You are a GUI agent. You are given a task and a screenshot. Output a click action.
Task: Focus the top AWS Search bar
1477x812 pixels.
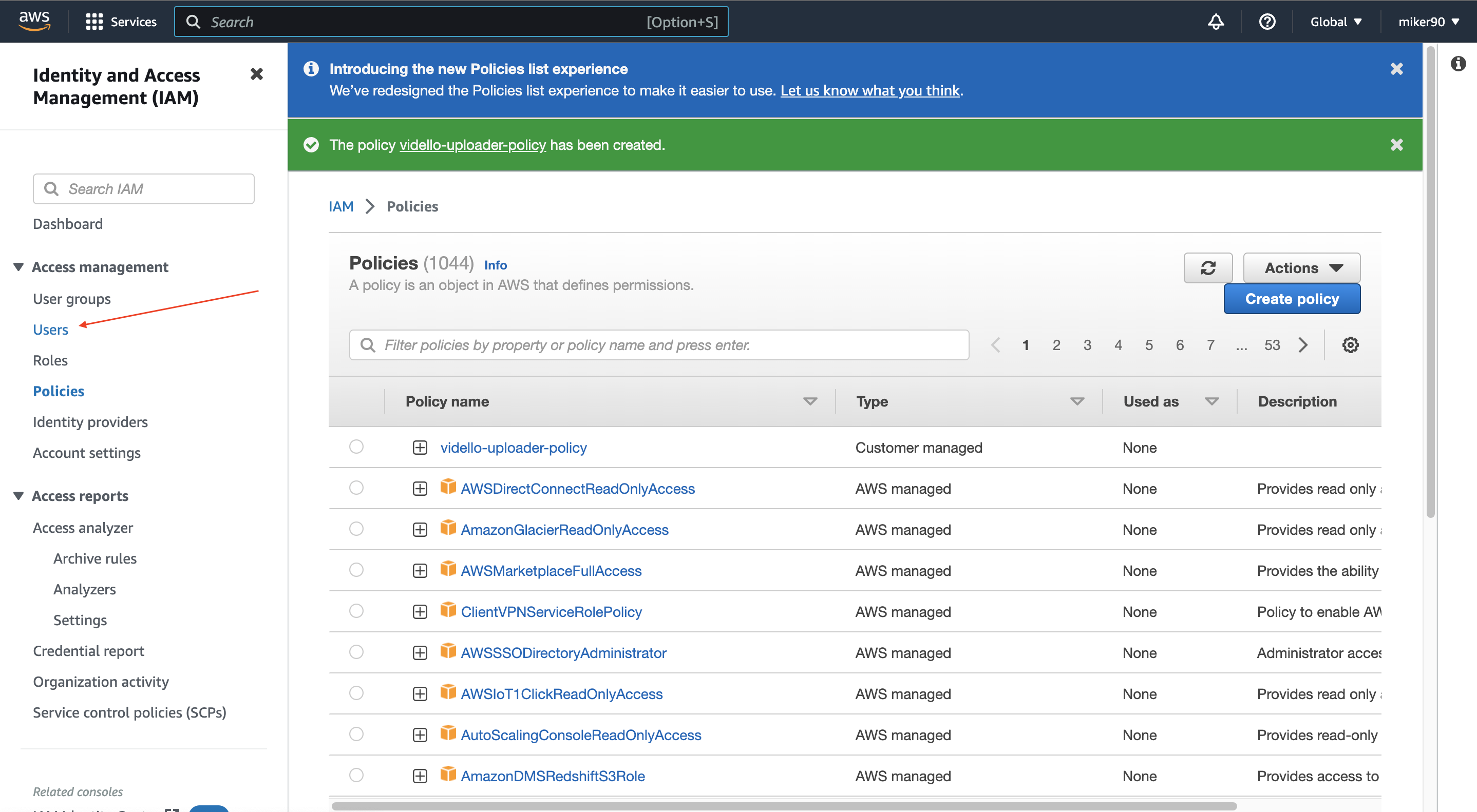tap(451, 22)
